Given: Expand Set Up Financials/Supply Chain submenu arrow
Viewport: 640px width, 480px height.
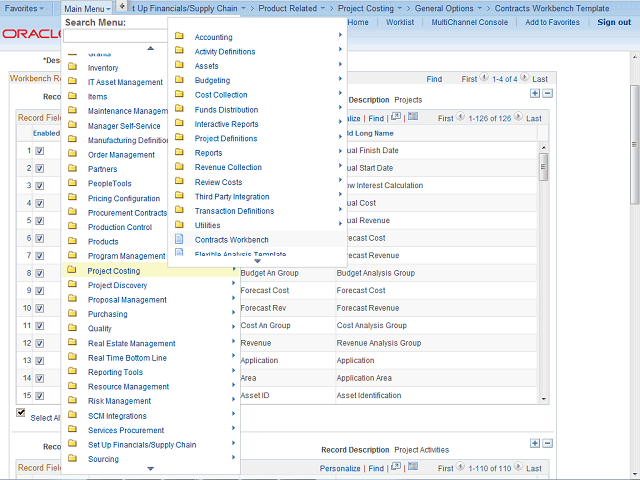Looking at the screenshot, I should pyautogui.click(x=233, y=443).
